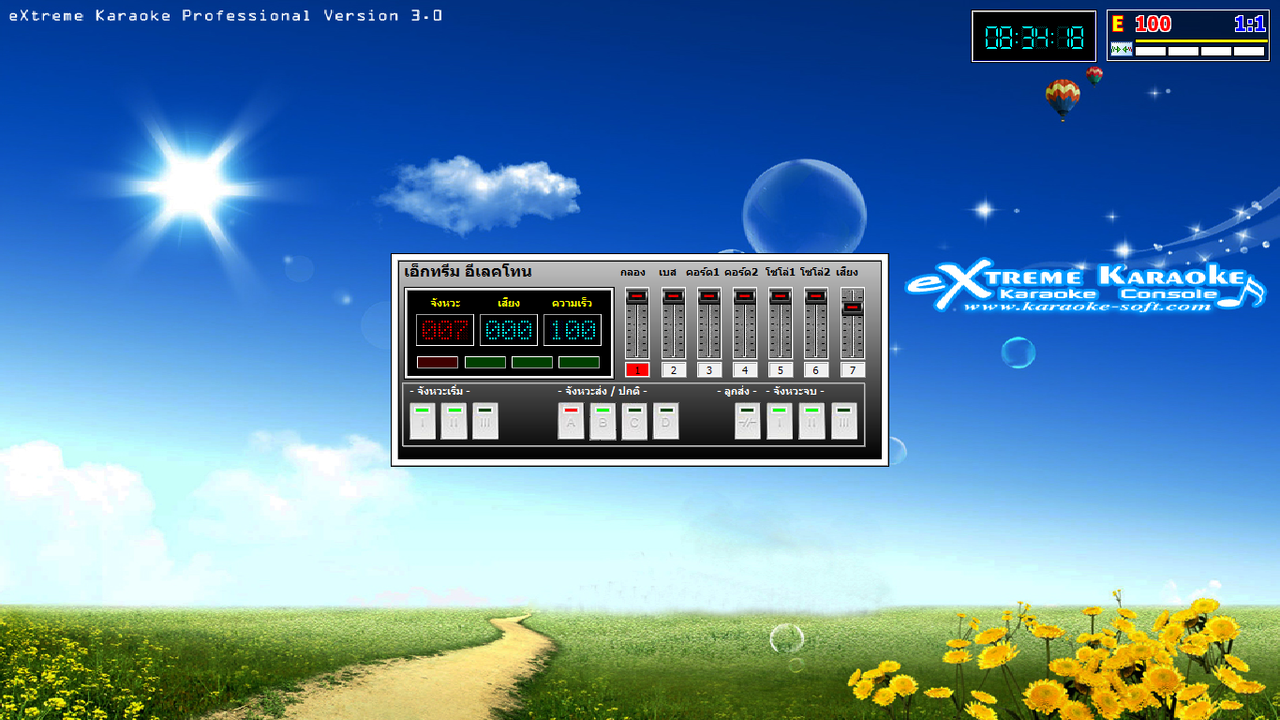This screenshot has width=1280, height=720.
Task: Toggle fill switch D
Action: click(666, 421)
